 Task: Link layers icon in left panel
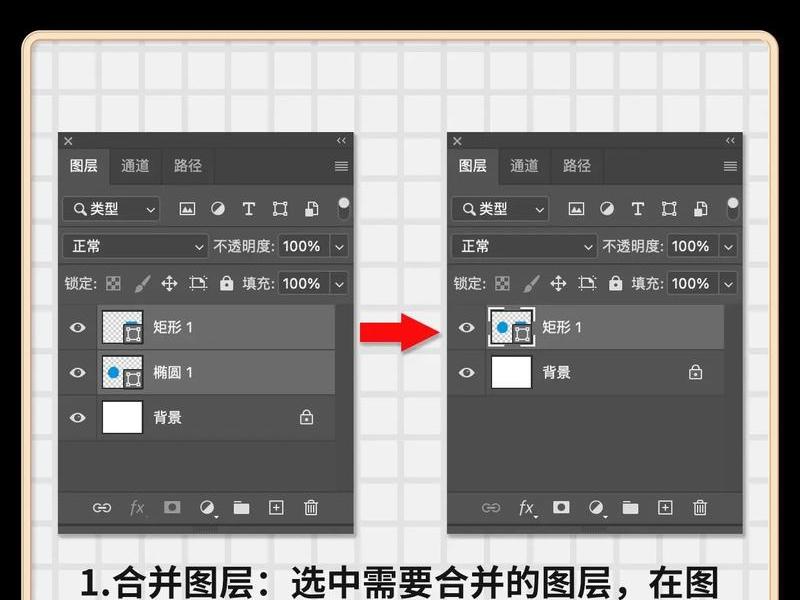(x=102, y=508)
